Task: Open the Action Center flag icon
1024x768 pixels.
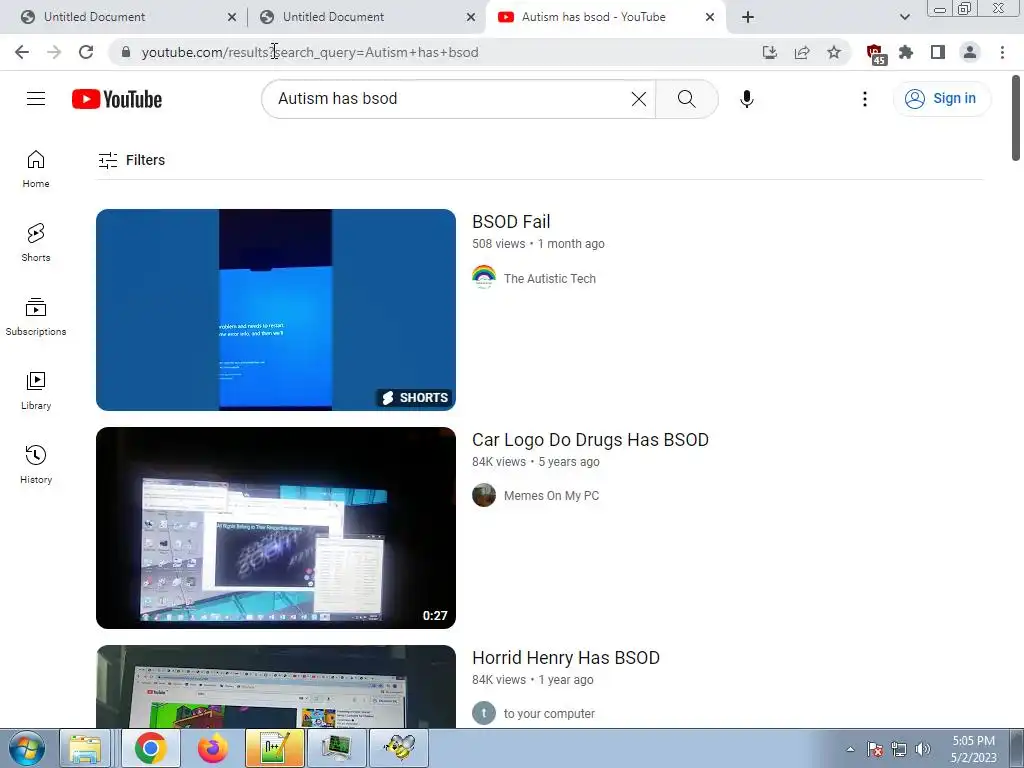Action: tap(875, 749)
